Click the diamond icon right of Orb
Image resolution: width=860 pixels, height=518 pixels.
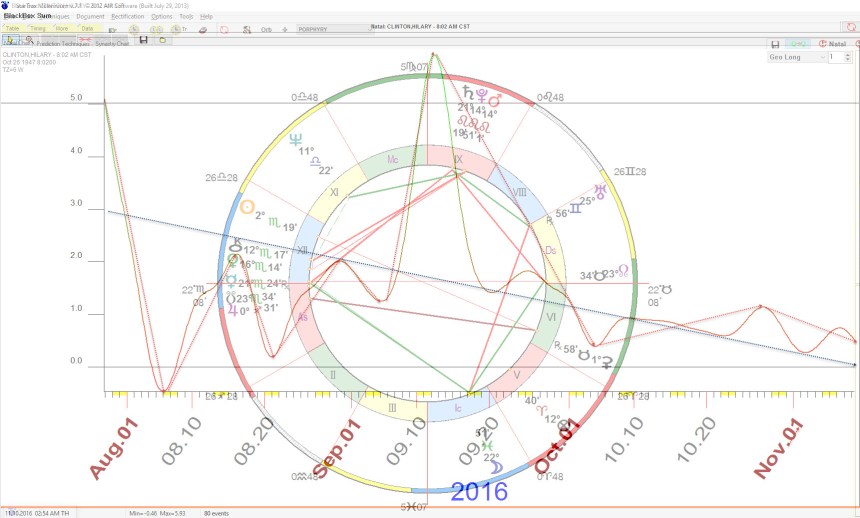coord(284,30)
